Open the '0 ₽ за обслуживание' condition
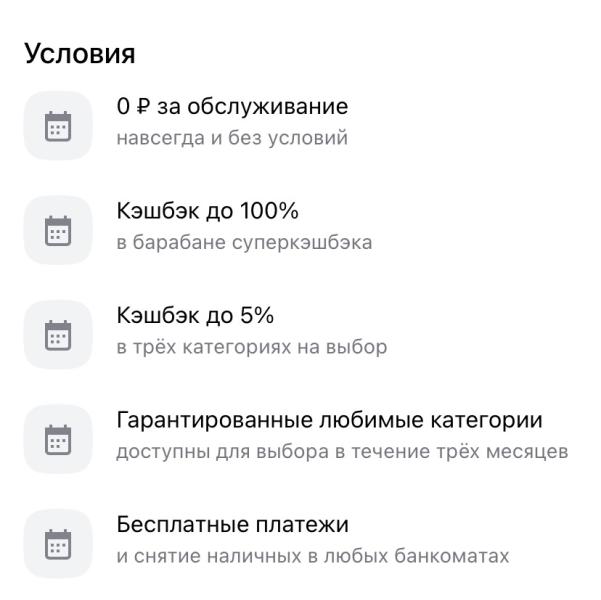The image size is (601, 600). (232, 107)
